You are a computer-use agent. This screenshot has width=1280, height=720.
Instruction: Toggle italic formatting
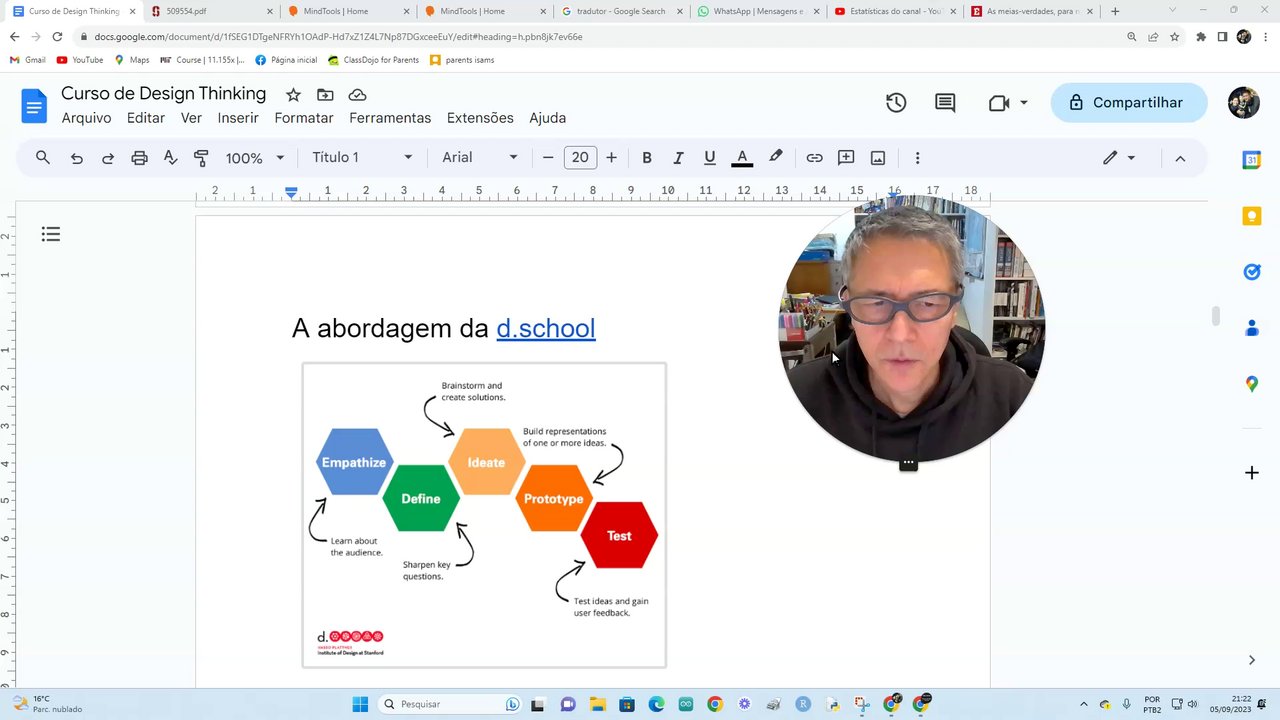tap(678, 158)
